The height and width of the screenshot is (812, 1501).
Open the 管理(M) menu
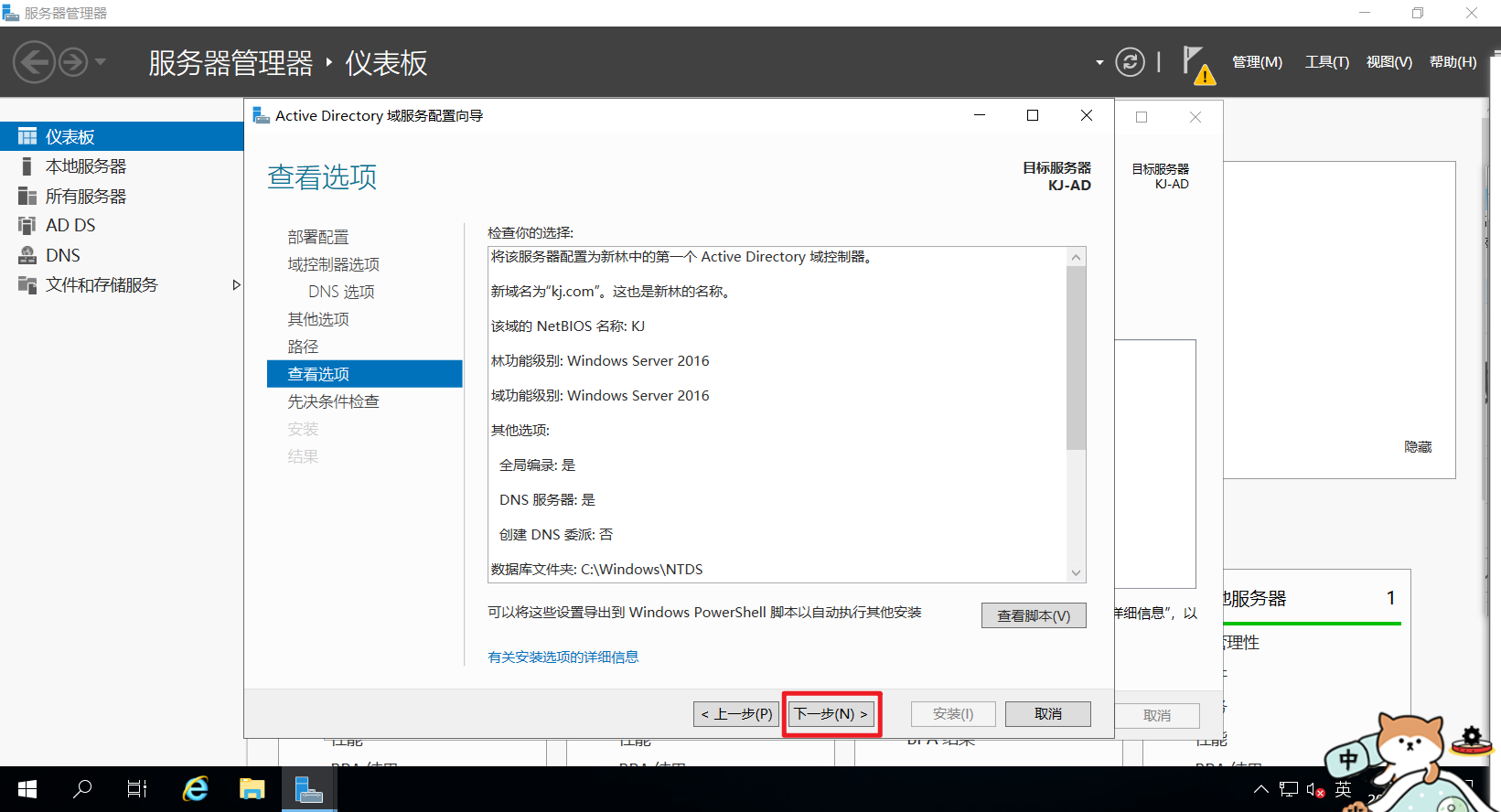[1257, 62]
